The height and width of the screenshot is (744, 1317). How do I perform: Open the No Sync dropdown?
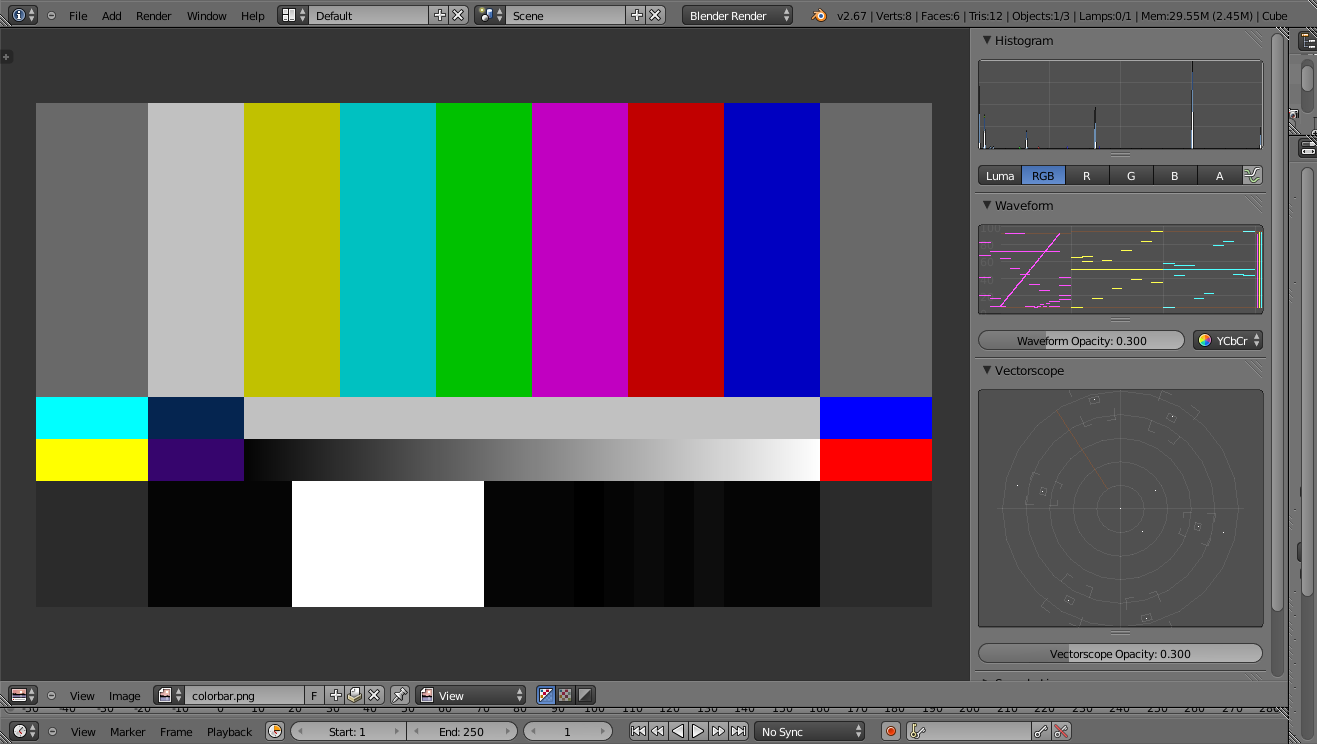809,731
